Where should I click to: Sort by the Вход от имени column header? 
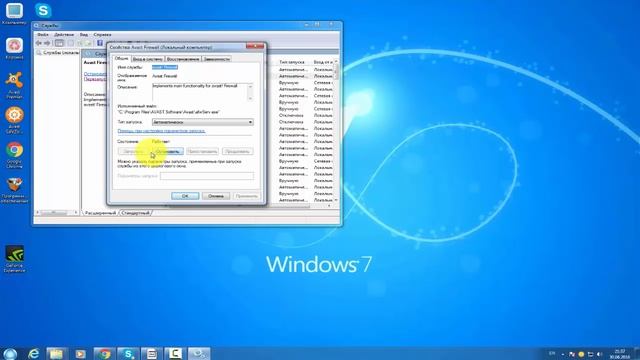click(323, 62)
